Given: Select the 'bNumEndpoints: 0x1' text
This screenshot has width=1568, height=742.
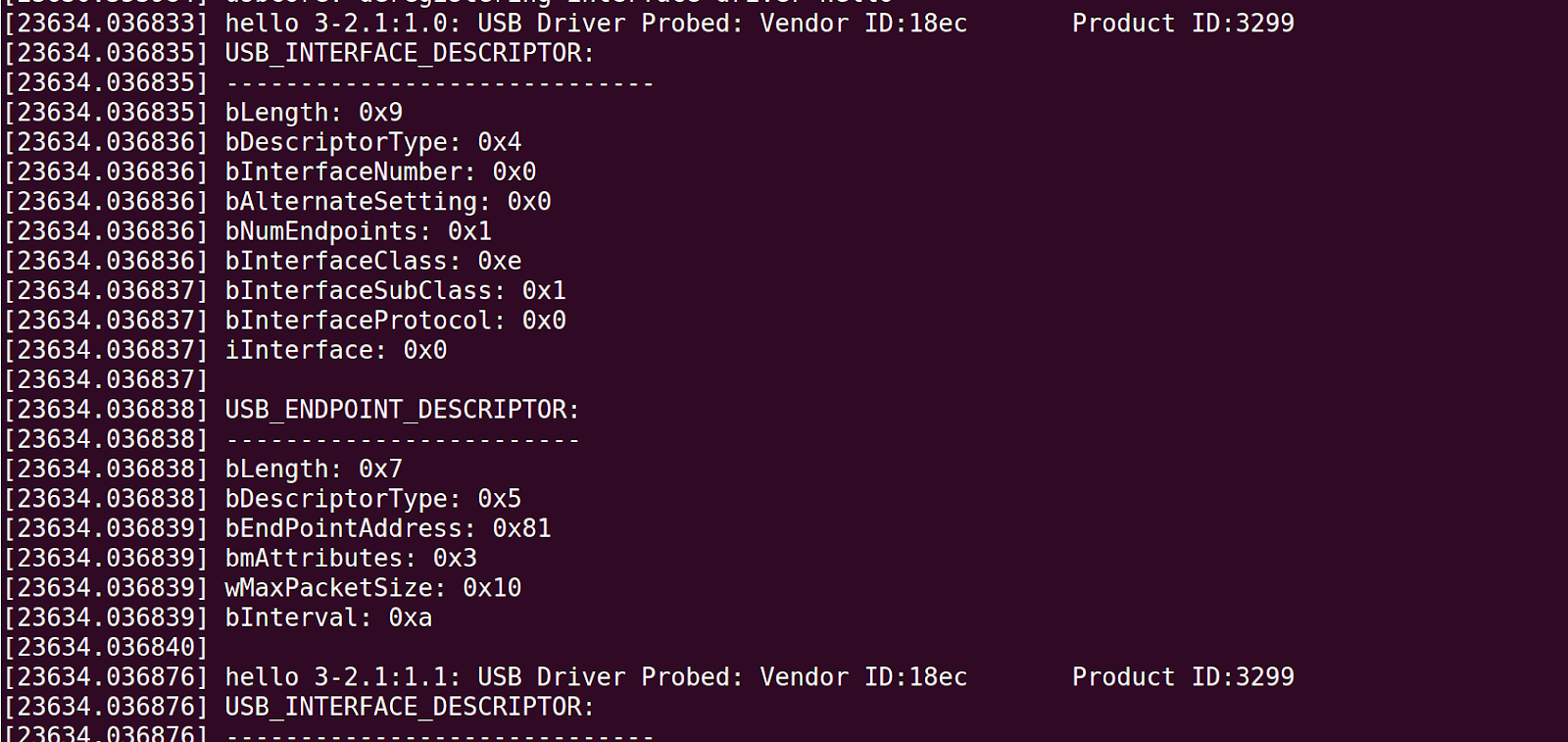Looking at the screenshot, I should click(x=359, y=231).
